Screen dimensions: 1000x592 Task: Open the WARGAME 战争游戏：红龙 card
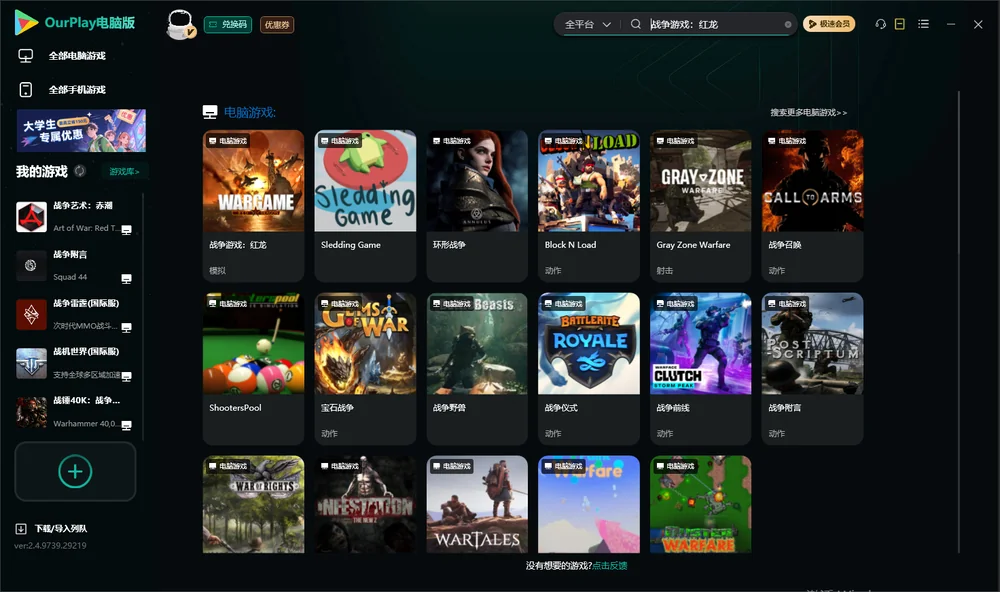(x=253, y=205)
